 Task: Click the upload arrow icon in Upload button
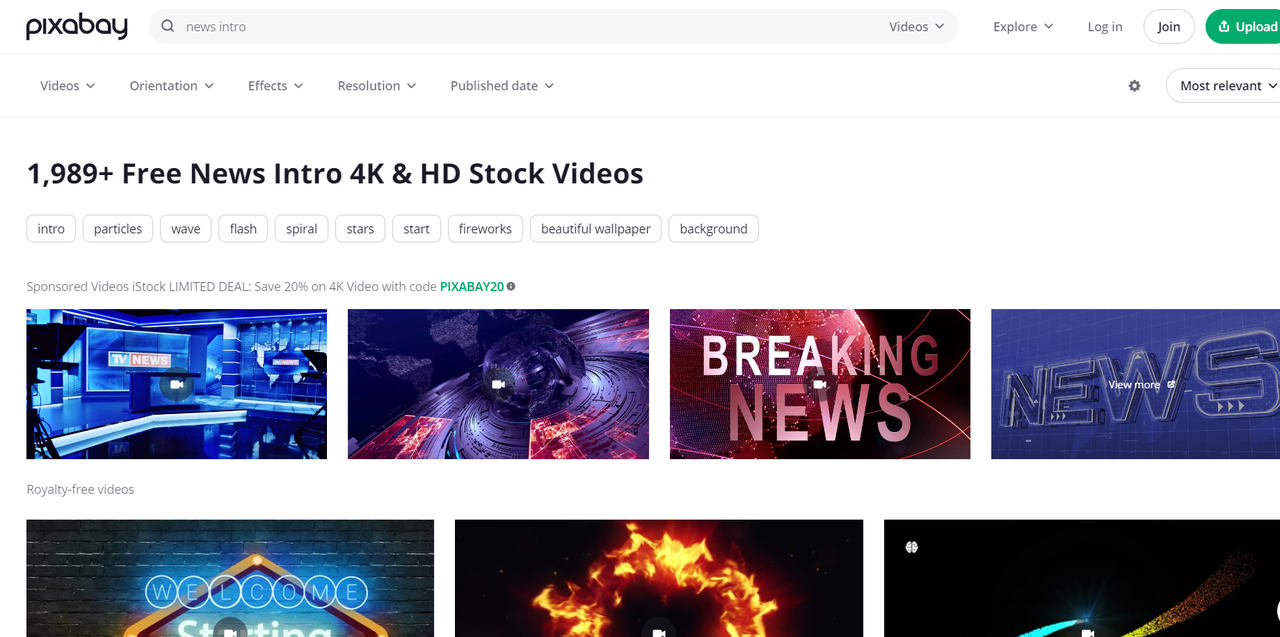[x=1224, y=27]
